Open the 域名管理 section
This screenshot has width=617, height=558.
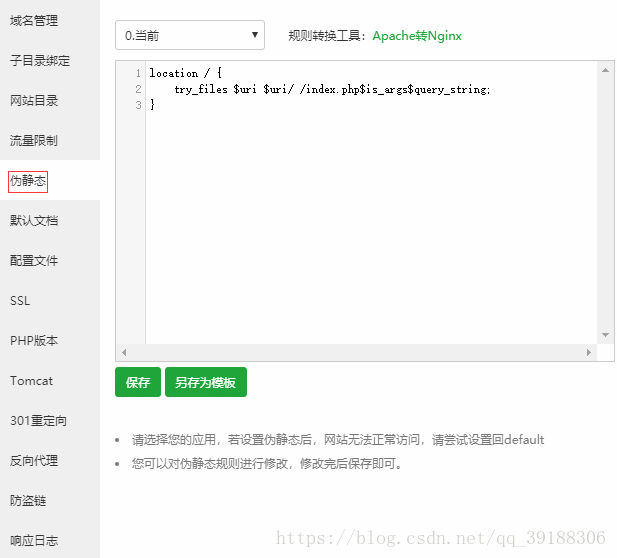click(34, 20)
